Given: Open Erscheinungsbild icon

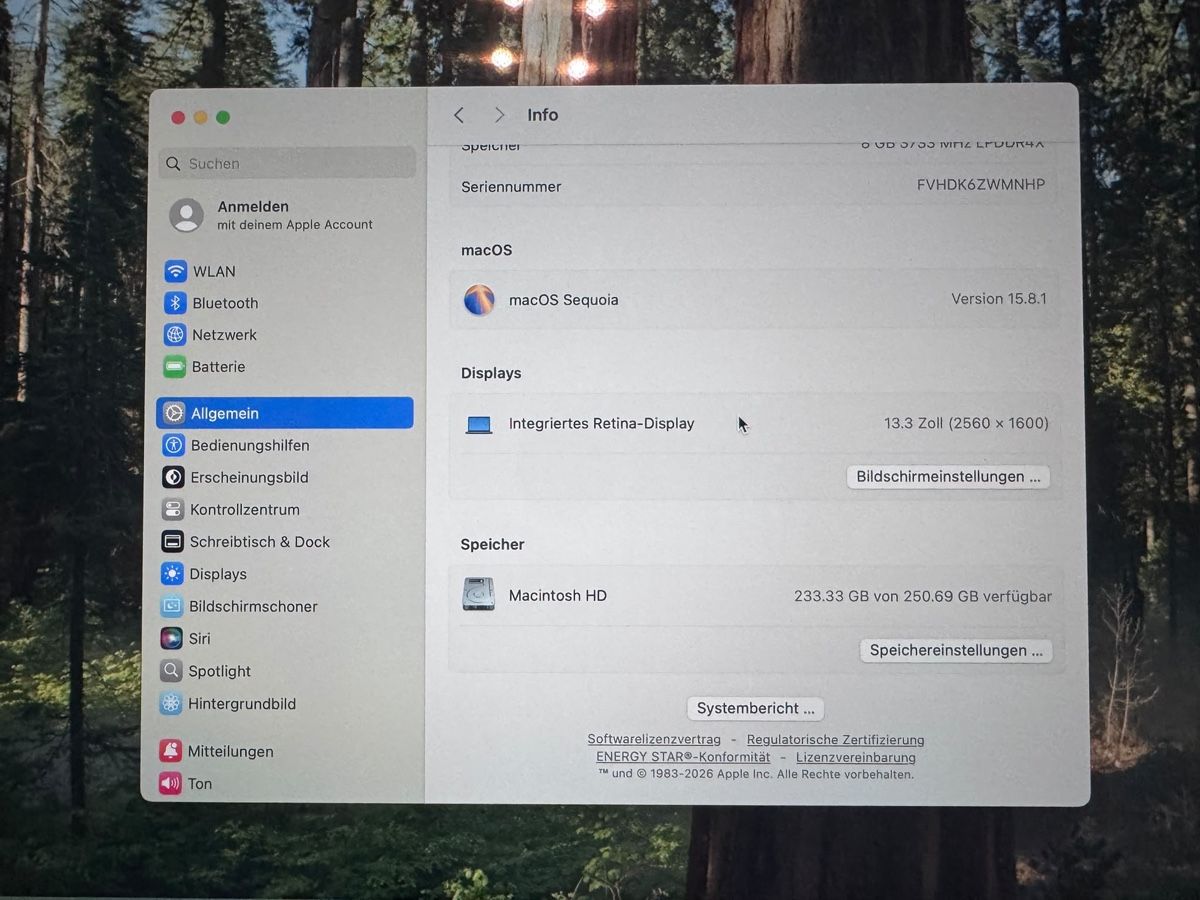Looking at the screenshot, I should [x=173, y=477].
